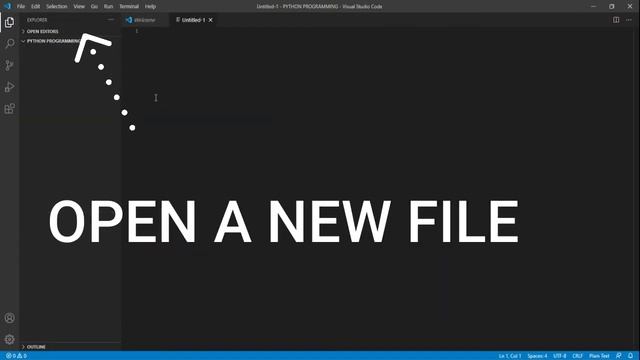Image resolution: width=640 pixels, height=360 pixels.
Task: Open the Search view icon
Action: point(9,43)
